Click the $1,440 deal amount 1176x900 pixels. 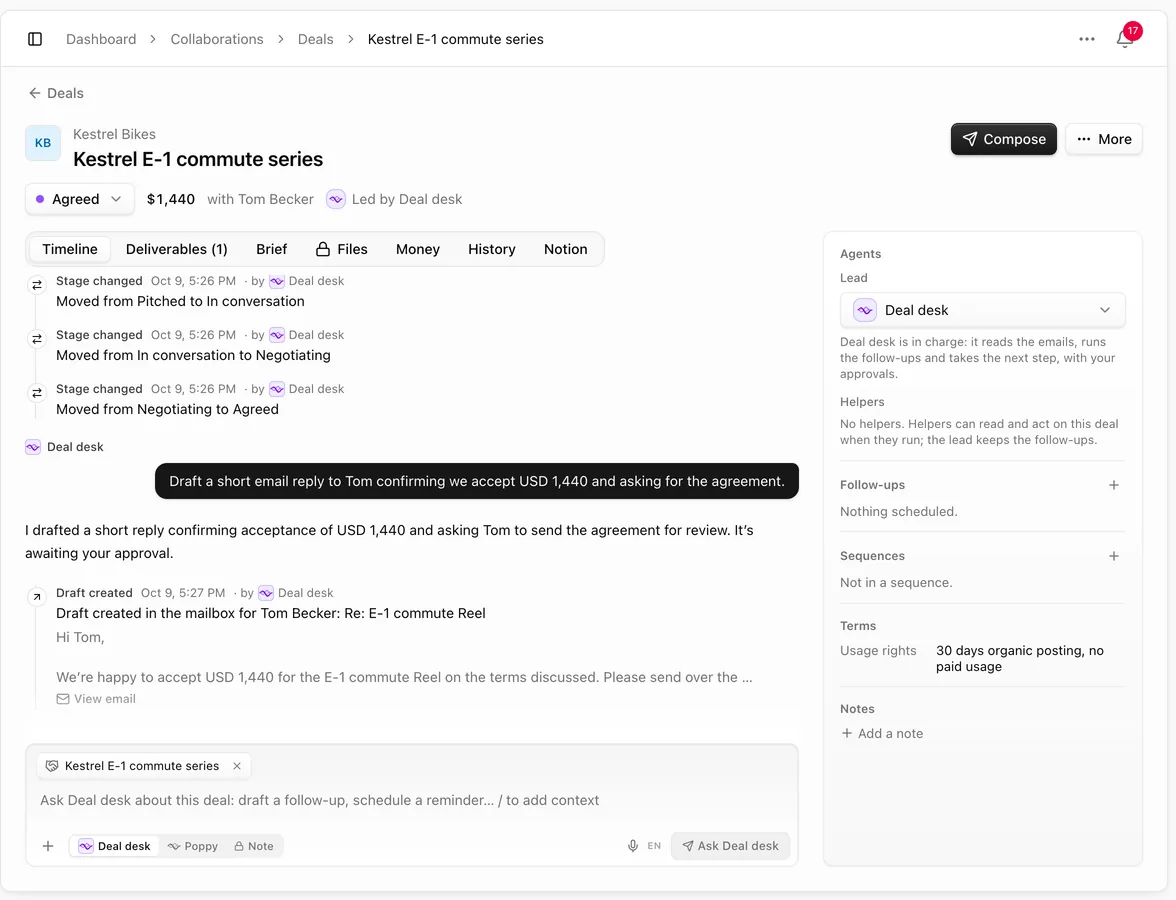point(171,199)
